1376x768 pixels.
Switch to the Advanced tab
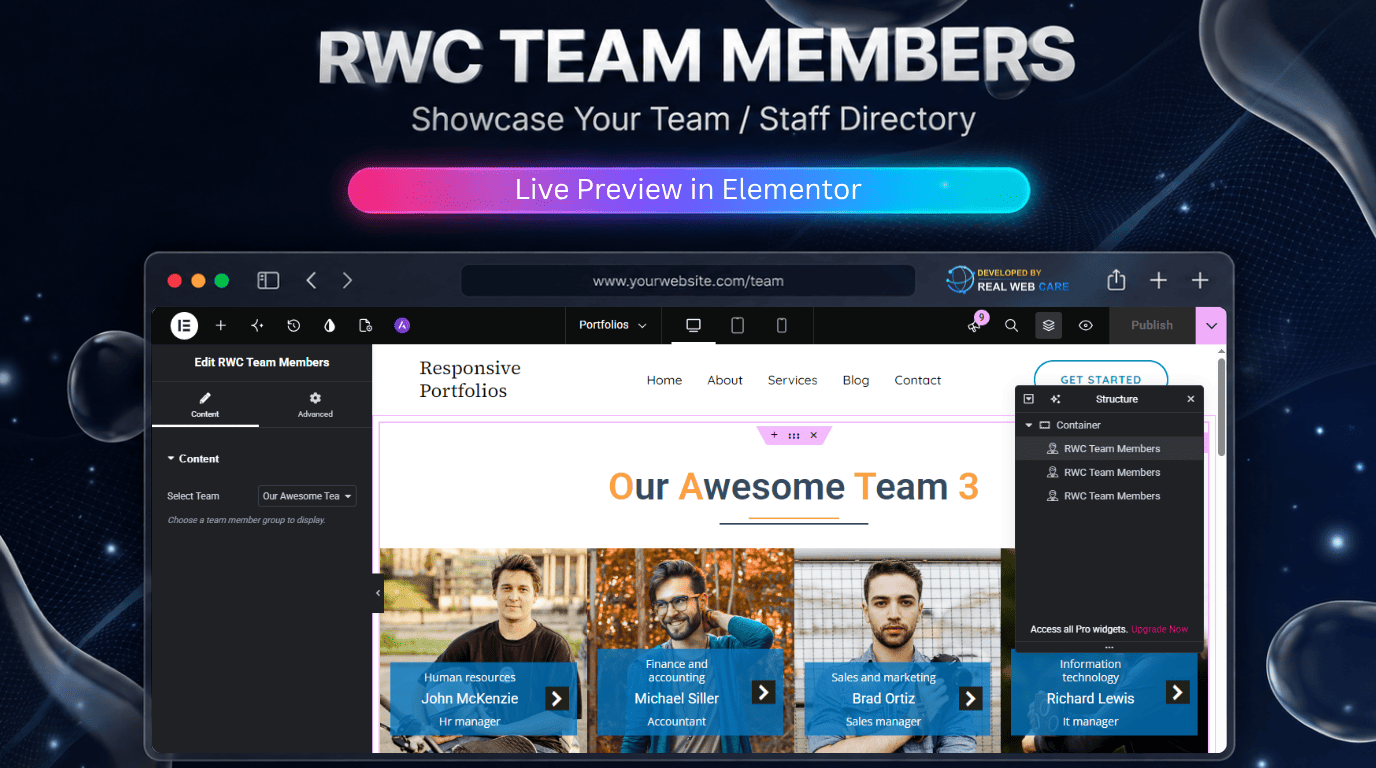(315, 404)
